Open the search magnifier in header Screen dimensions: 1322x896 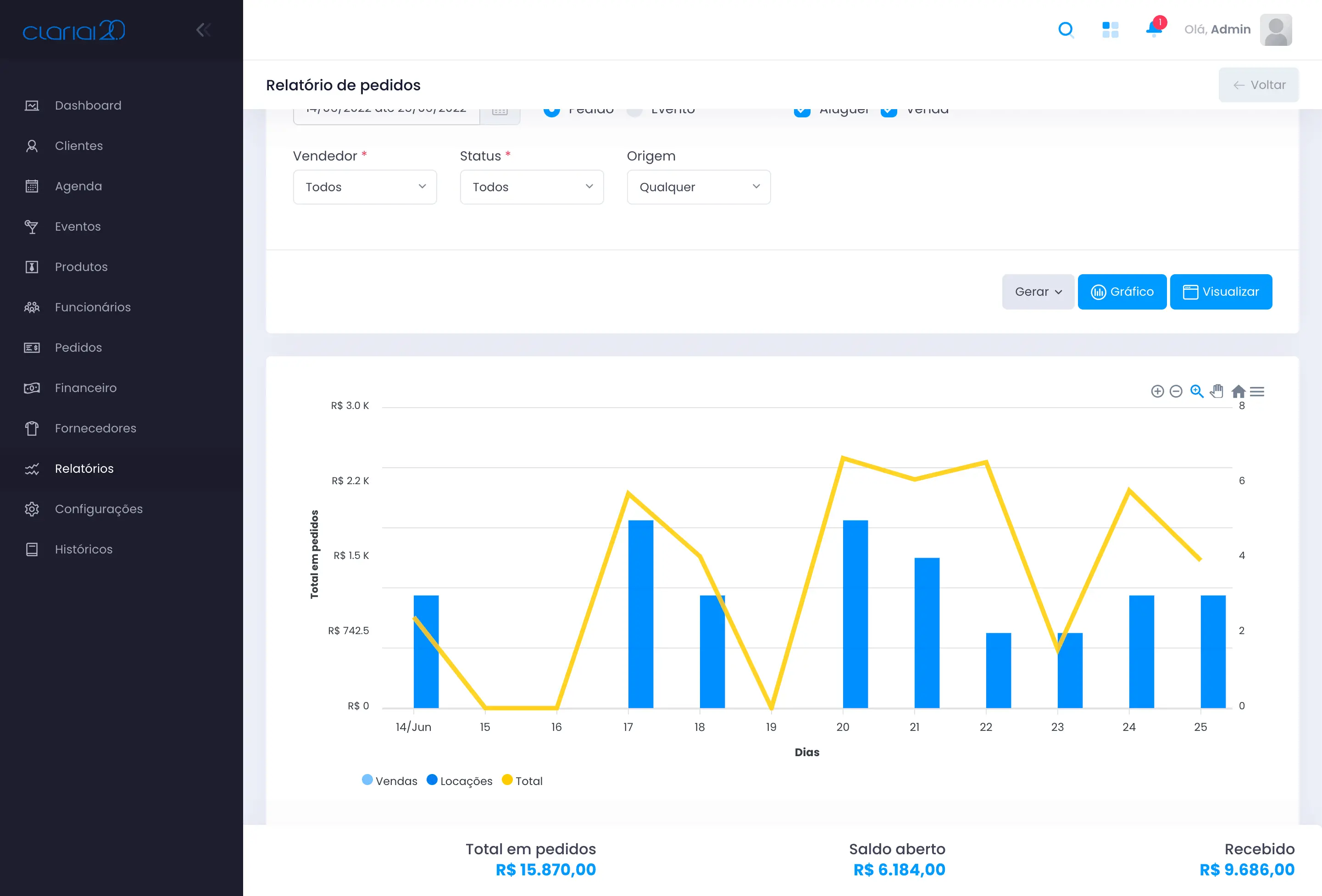[1066, 29]
